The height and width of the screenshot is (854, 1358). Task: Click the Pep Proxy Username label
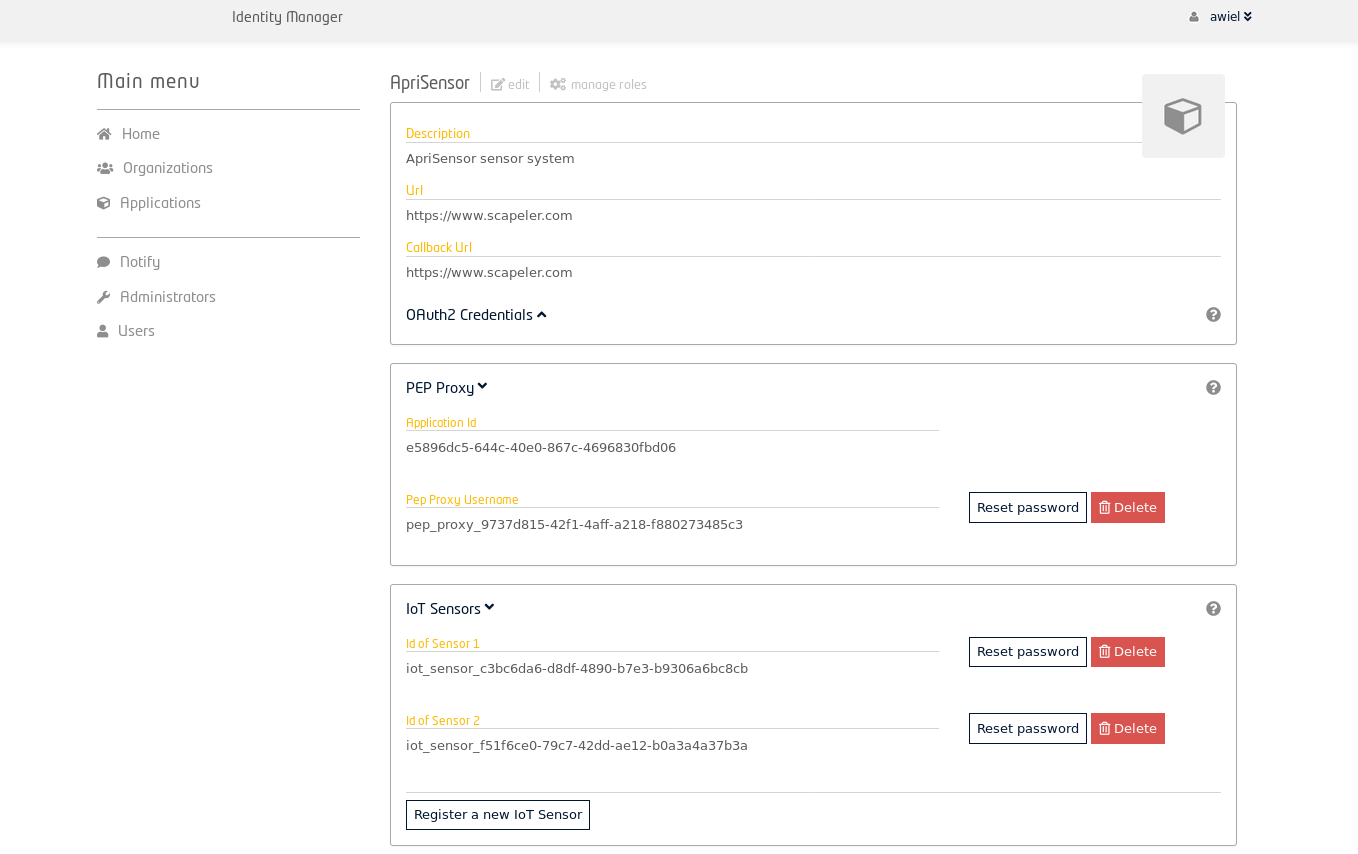point(462,500)
